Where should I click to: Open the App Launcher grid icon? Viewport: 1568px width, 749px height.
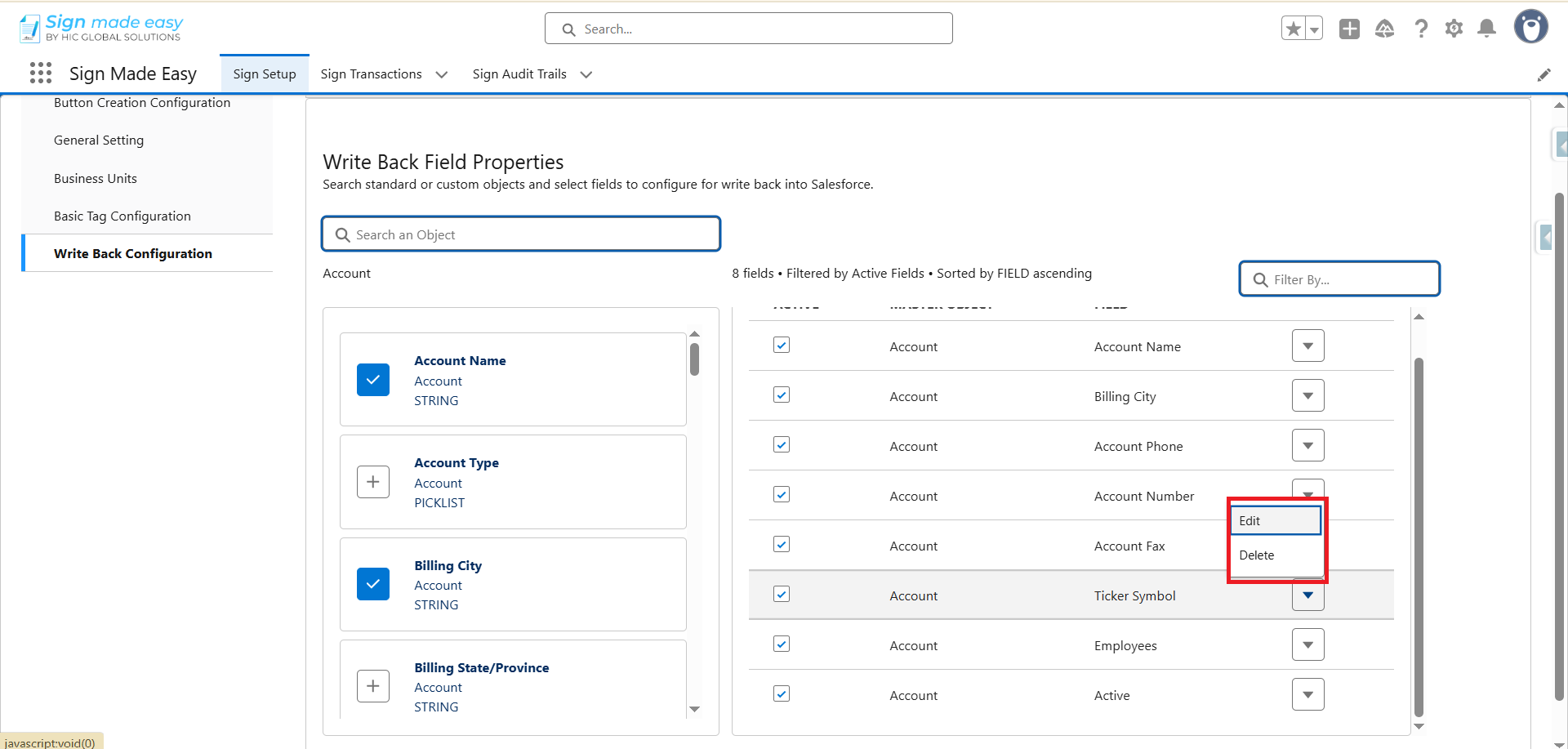41,74
